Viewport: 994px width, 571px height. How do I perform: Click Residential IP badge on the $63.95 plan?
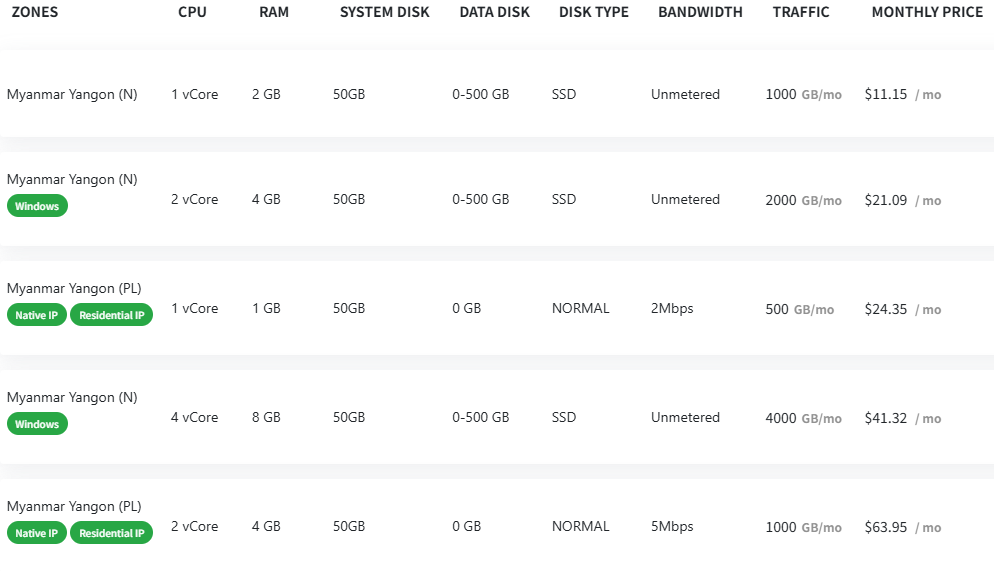click(111, 533)
